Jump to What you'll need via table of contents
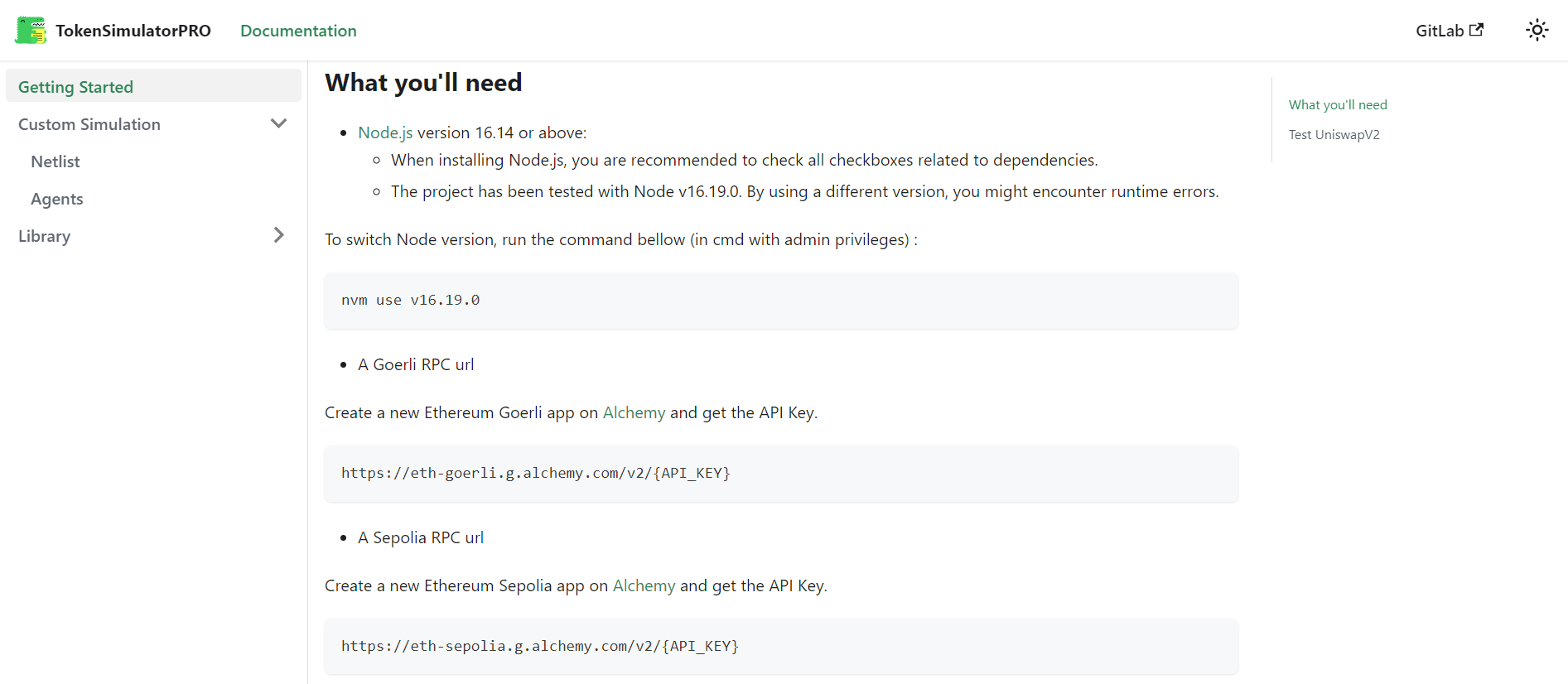Viewport: 1568px width, 684px height. pos(1338,104)
